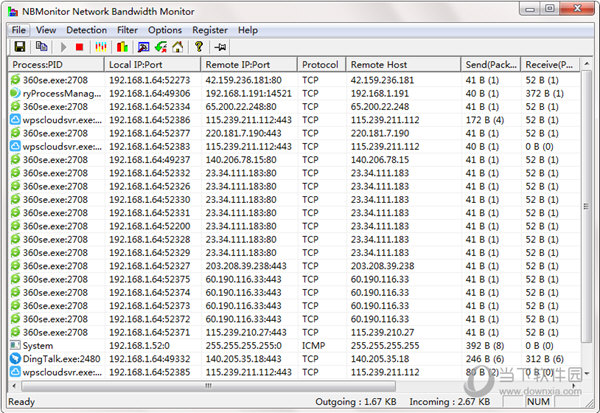
Task: Click remote host 140.205.35.18
Action: (380, 359)
